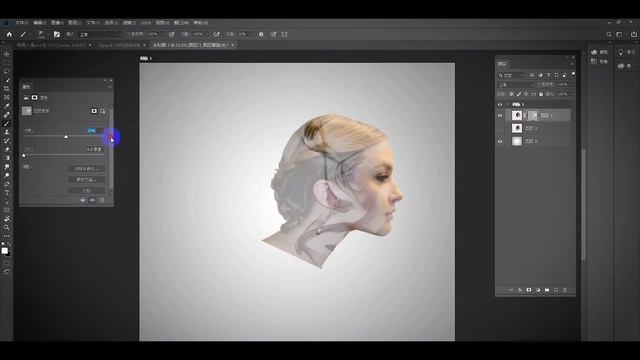Toggle lock transparent pixels in Layers panel
The height and width of the screenshot is (360, 640).
(511, 94)
